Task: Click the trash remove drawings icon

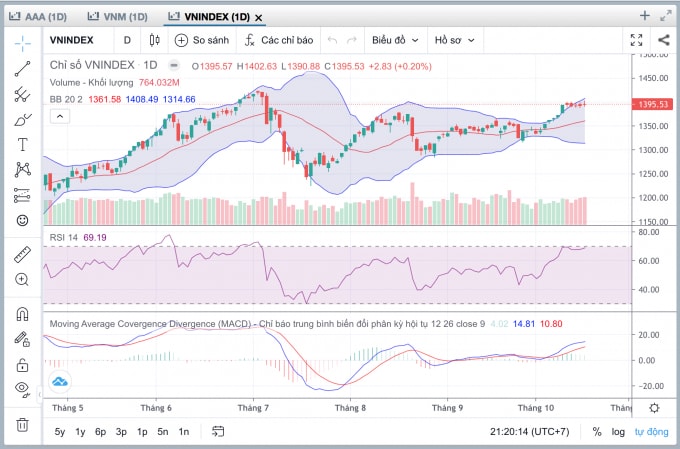Action: [23, 424]
